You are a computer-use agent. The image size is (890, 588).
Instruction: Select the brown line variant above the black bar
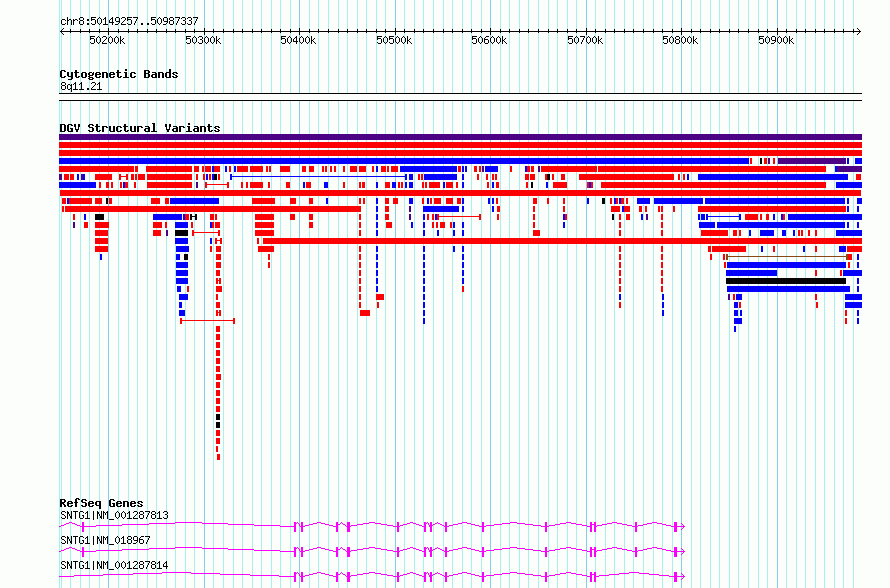pos(789,257)
